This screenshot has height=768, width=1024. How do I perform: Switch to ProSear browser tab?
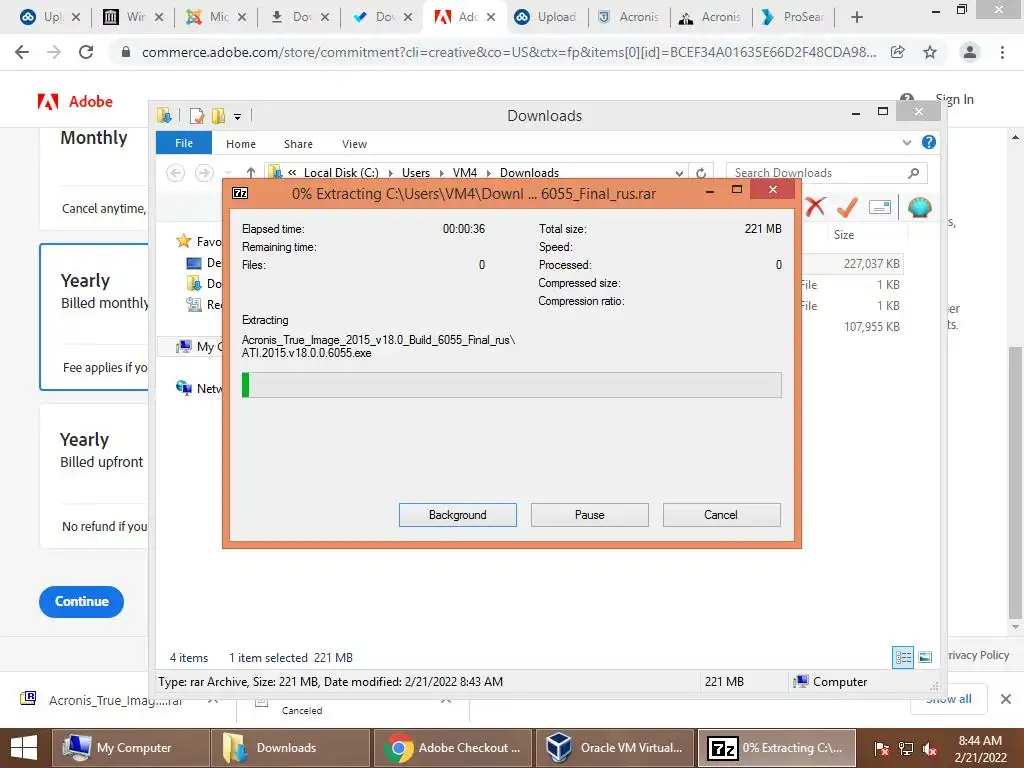coord(793,17)
